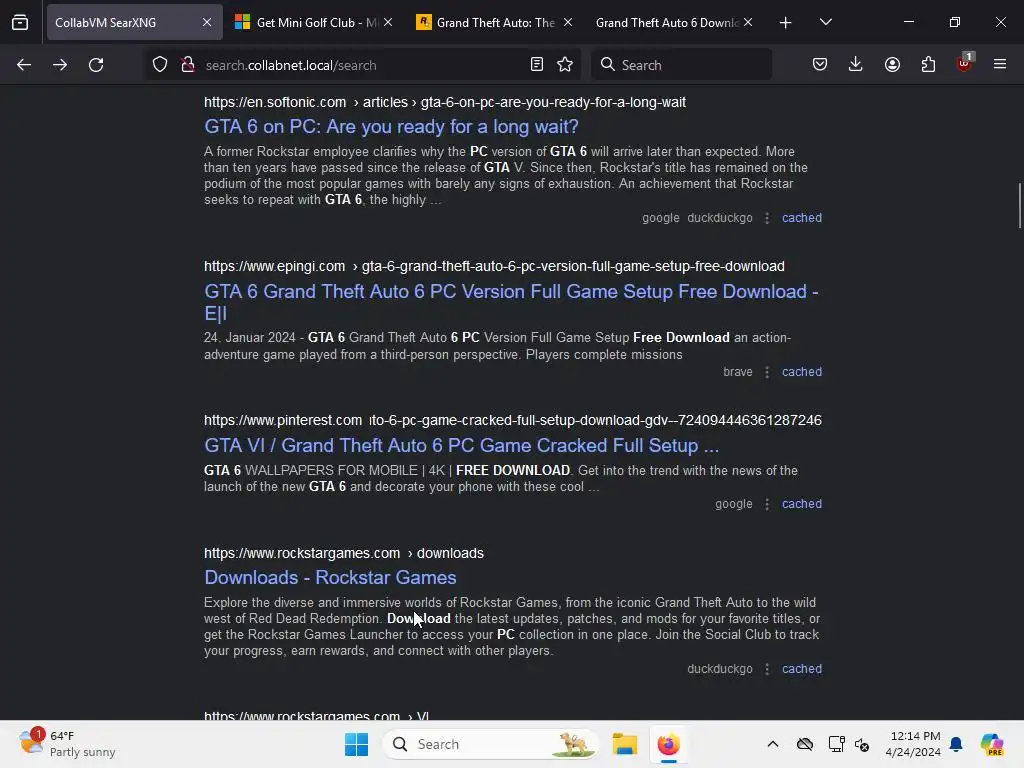Open a new tab with plus button

tap(786, 23)
